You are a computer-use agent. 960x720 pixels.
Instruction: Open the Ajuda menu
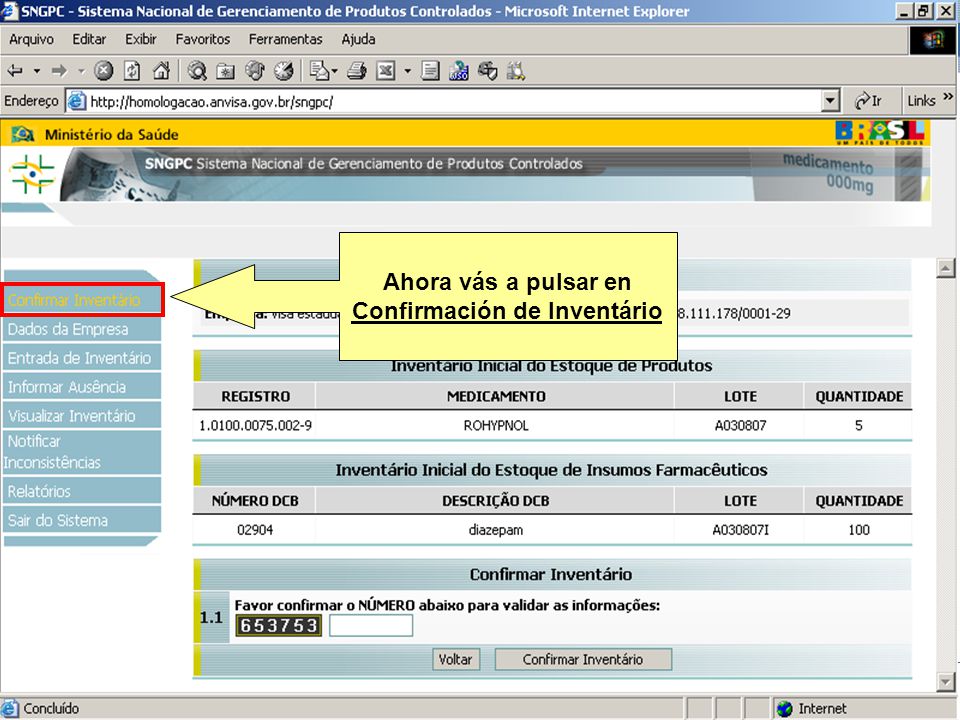point(358,39)
